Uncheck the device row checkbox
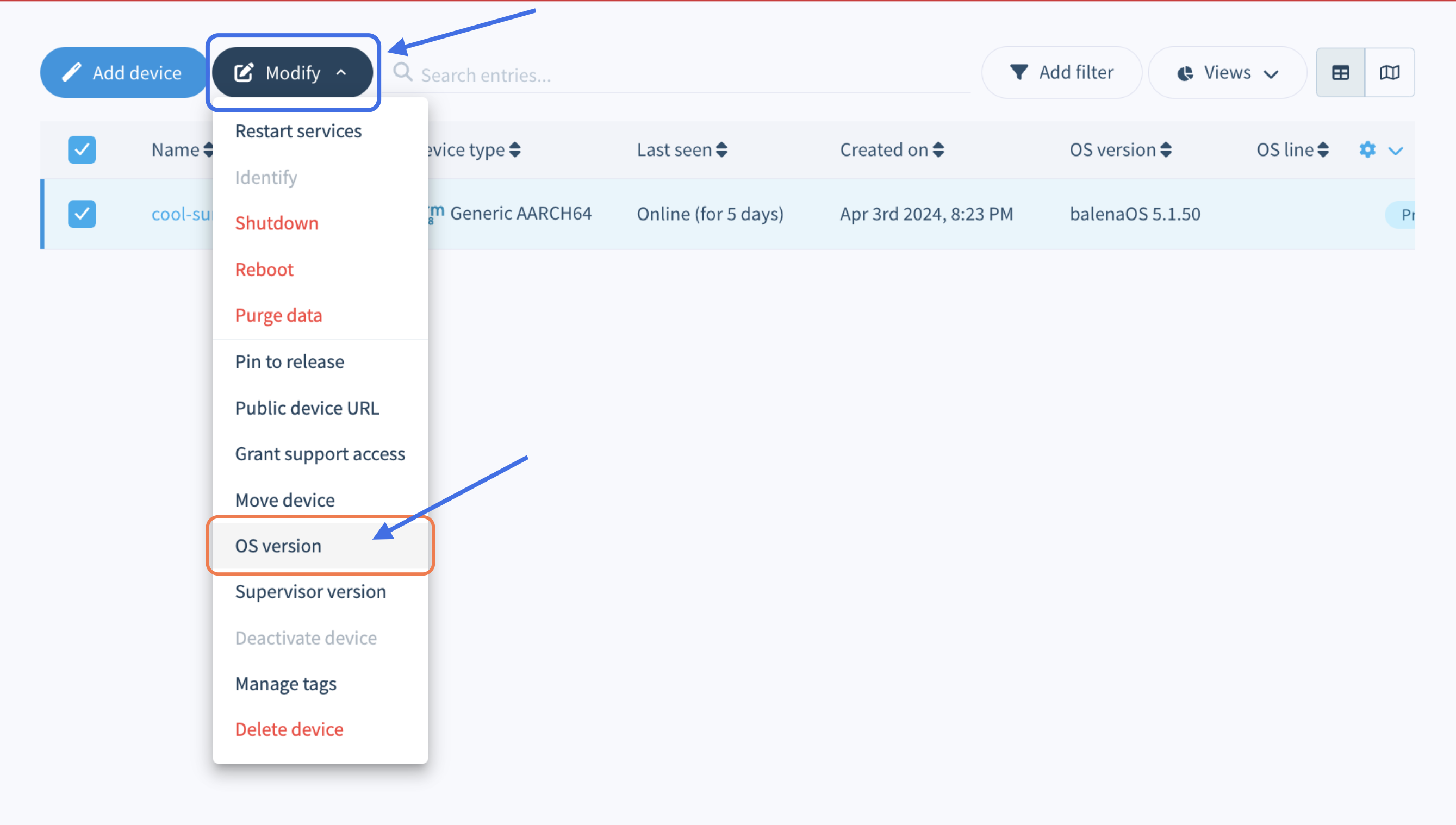Viewport: 1456px width, 825px height. pyautogui.click(x=82, y=214)
